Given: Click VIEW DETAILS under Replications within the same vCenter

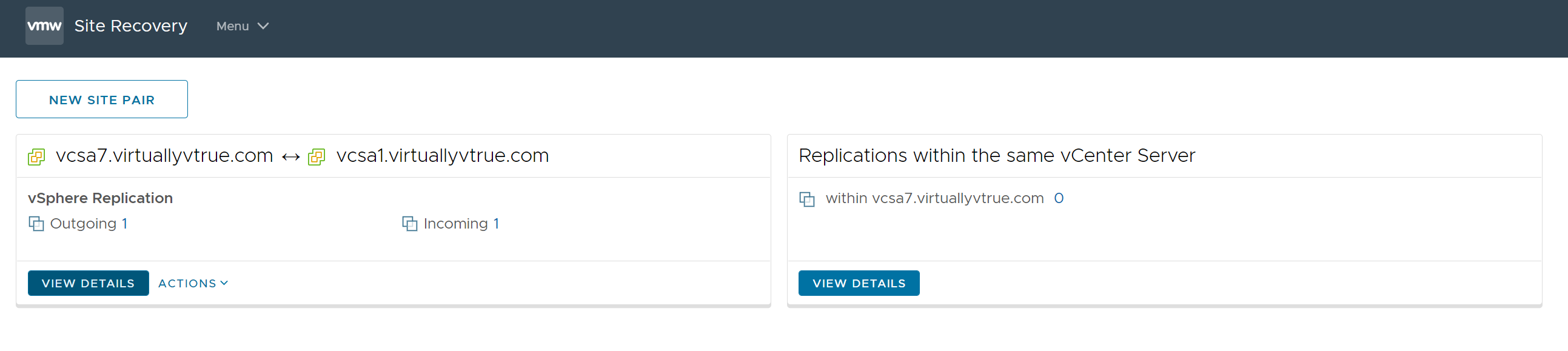Looking at the screenshot, I should 859,283.
